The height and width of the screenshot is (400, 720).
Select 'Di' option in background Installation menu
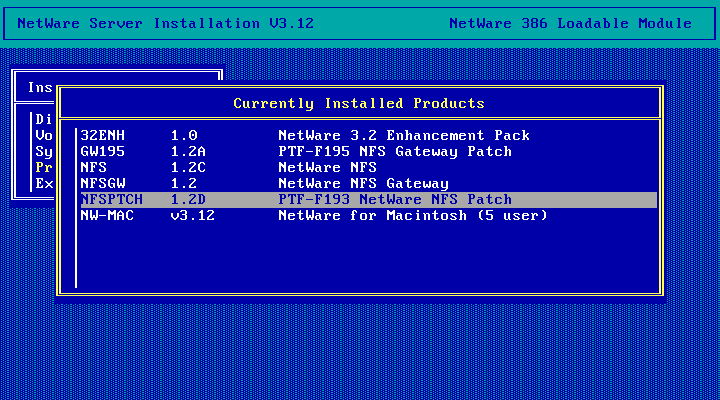[44, 119]
